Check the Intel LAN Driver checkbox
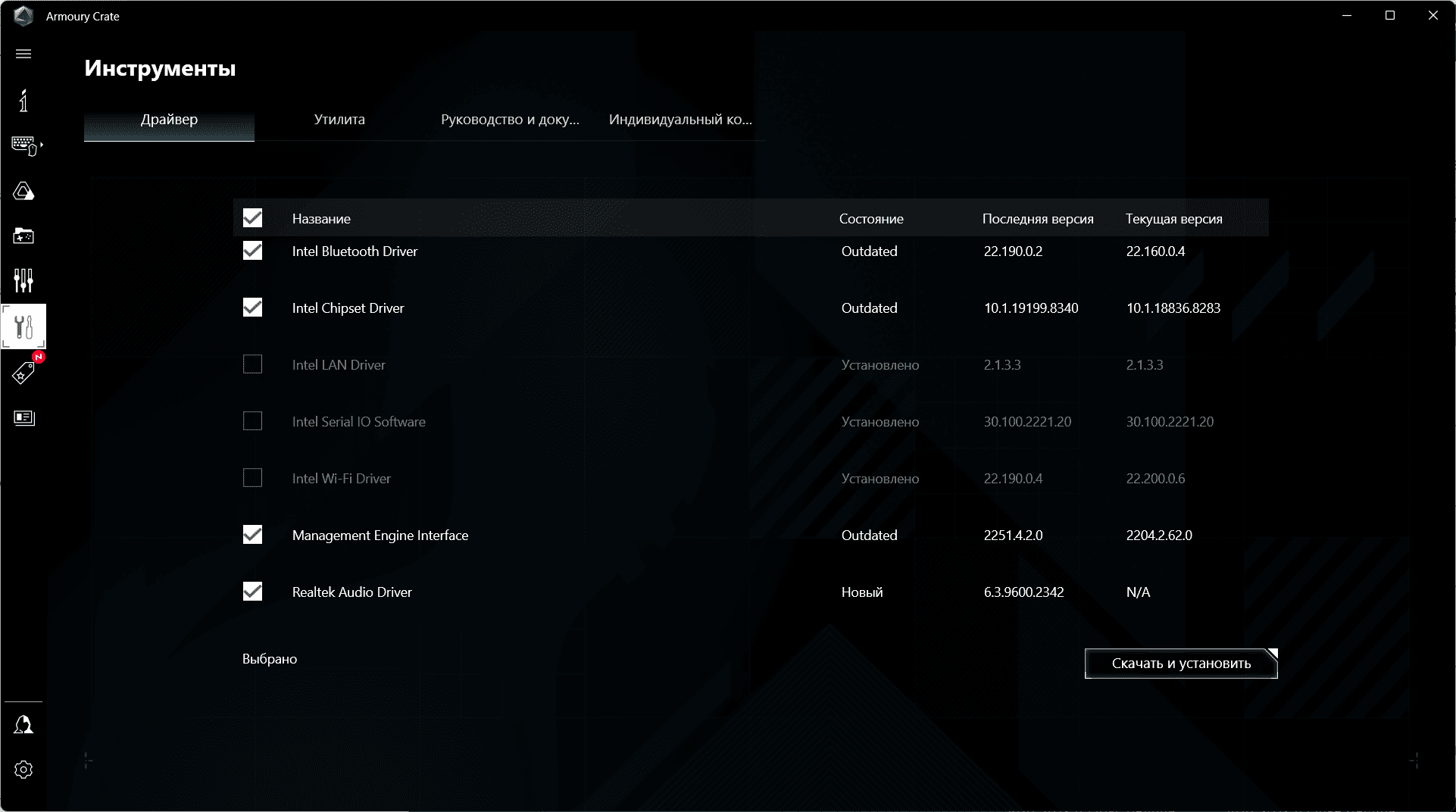Image resolution: width=1456 pixels, height=812 pixels. click(252, 364)
